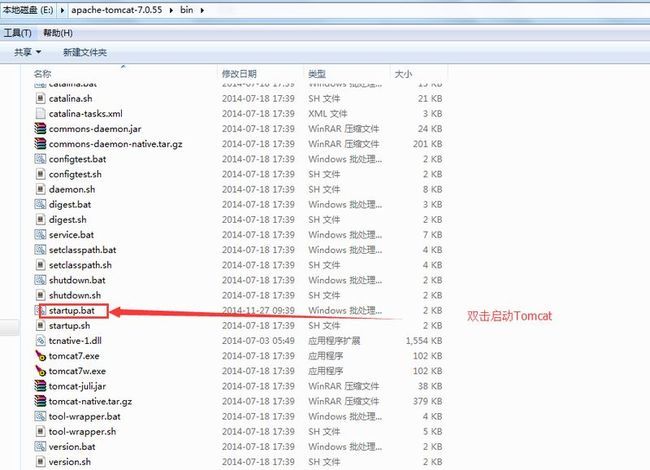Click the digest.bat batch icon
Viewport: 650px width, 470px height.
pyautogui.click(x=40, y=204)
